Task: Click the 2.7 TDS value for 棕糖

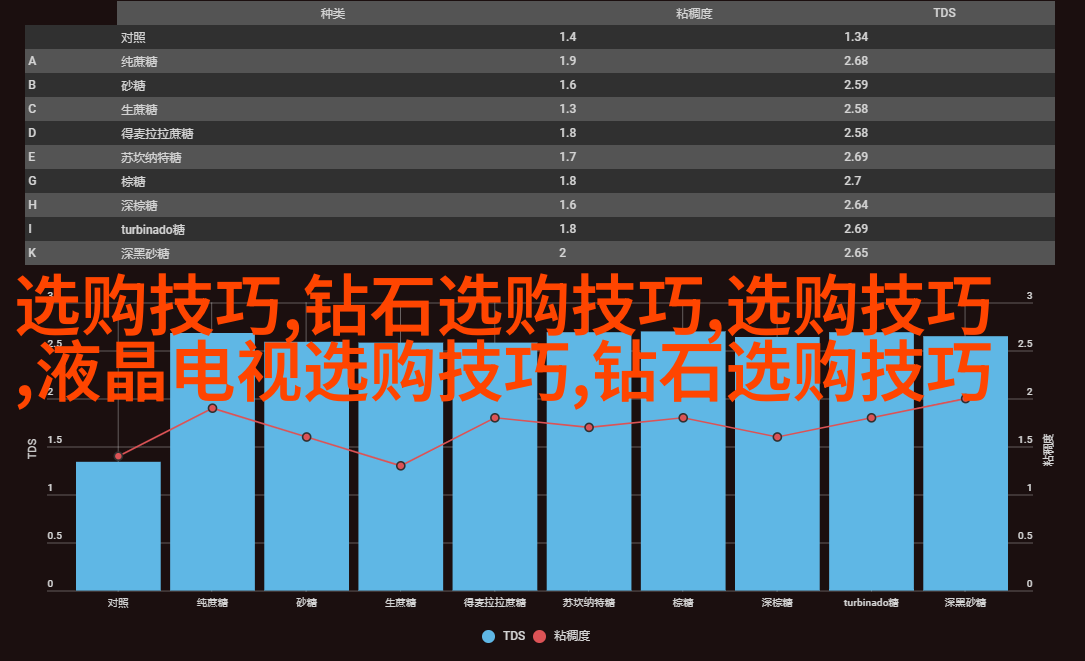Action: tap(852, 181)
